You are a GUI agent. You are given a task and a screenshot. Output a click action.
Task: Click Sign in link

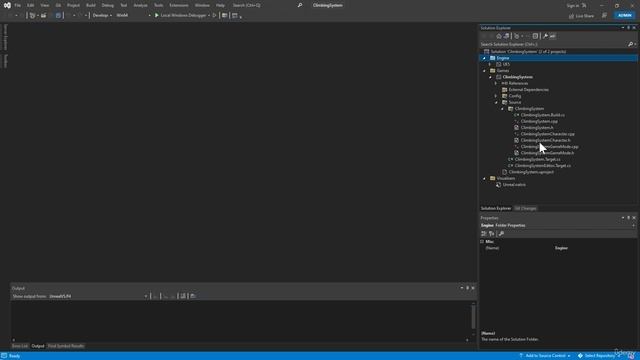(572, 5)
